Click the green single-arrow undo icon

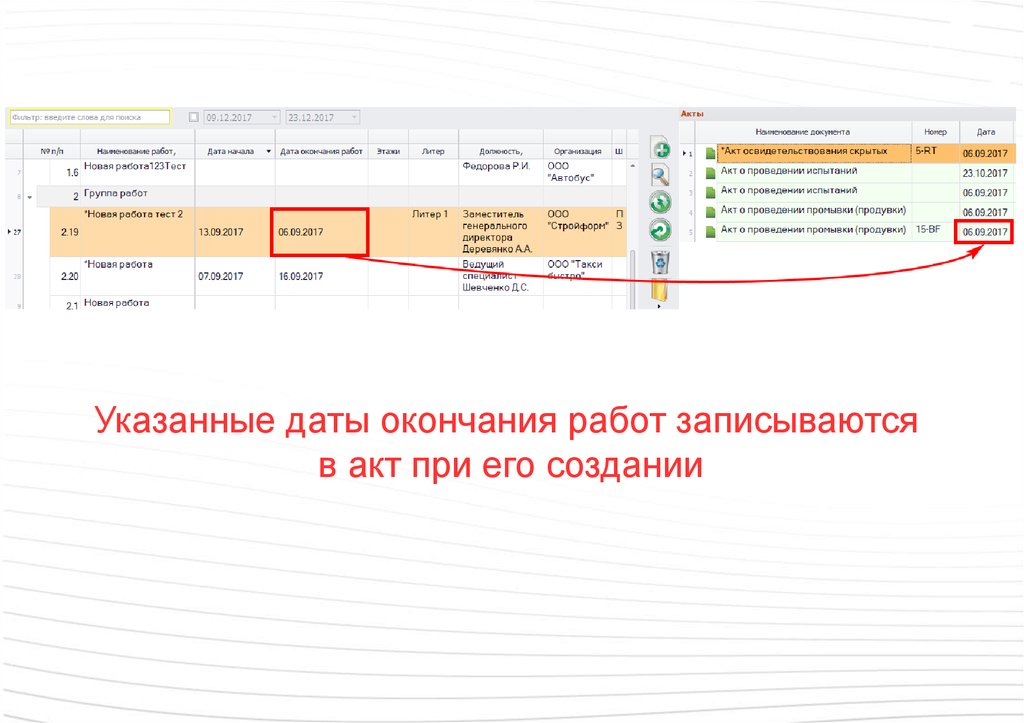point(660,230)
